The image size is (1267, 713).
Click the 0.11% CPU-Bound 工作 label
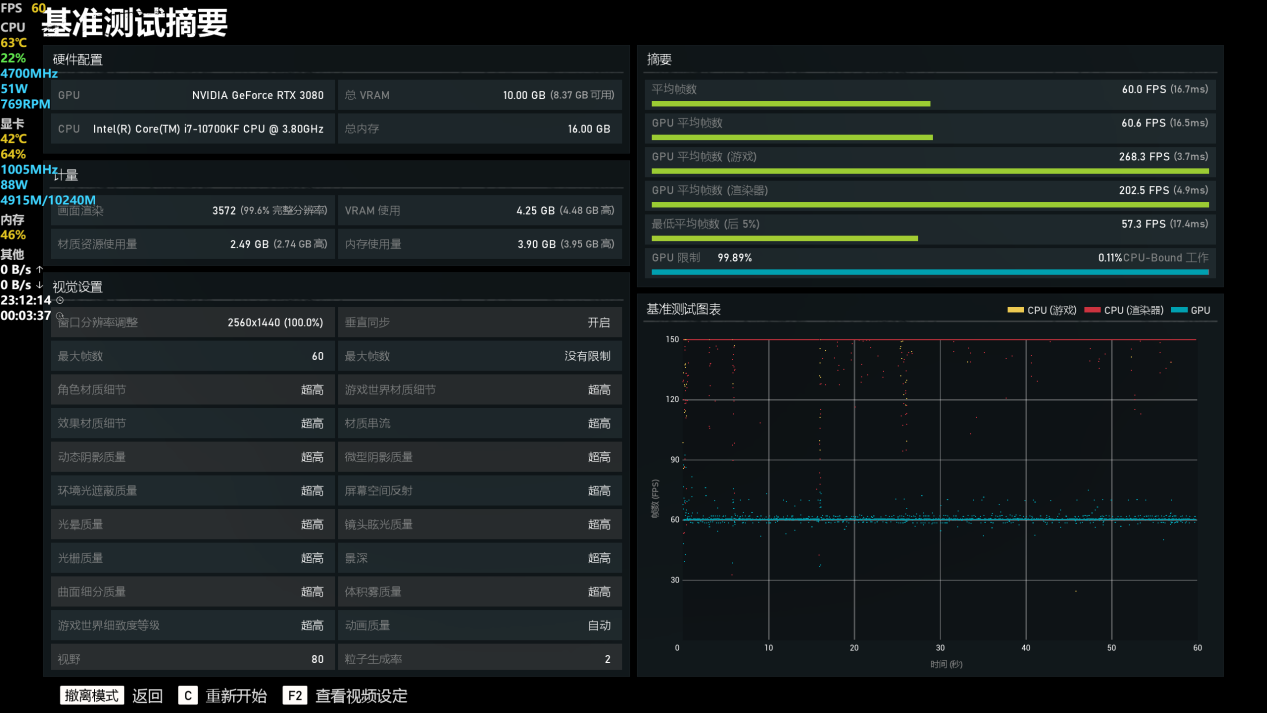pyautogui.click(x=1153, y=258)
